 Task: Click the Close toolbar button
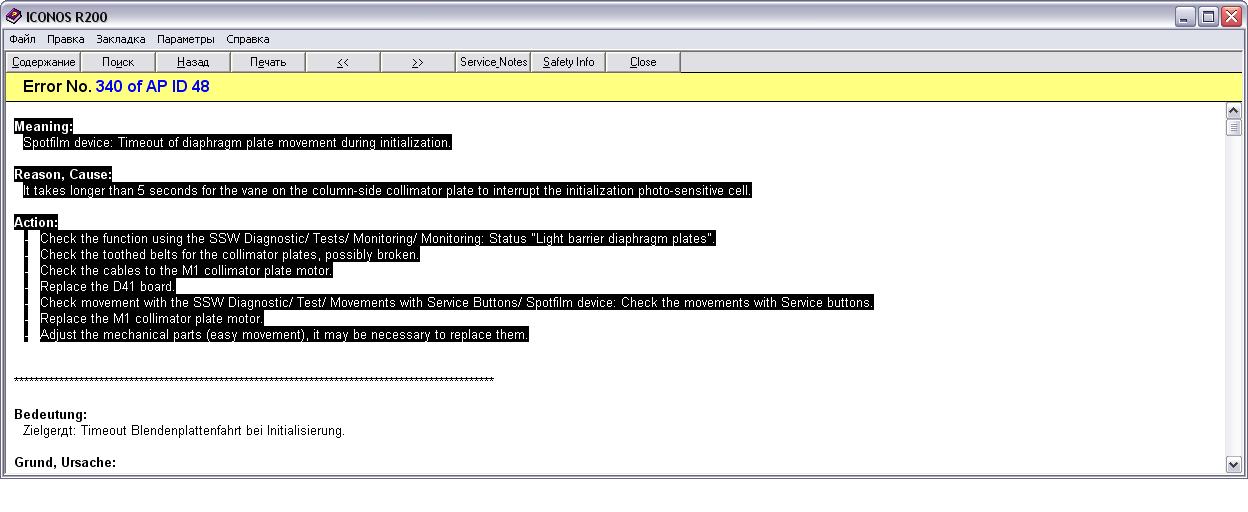(643, 62)
